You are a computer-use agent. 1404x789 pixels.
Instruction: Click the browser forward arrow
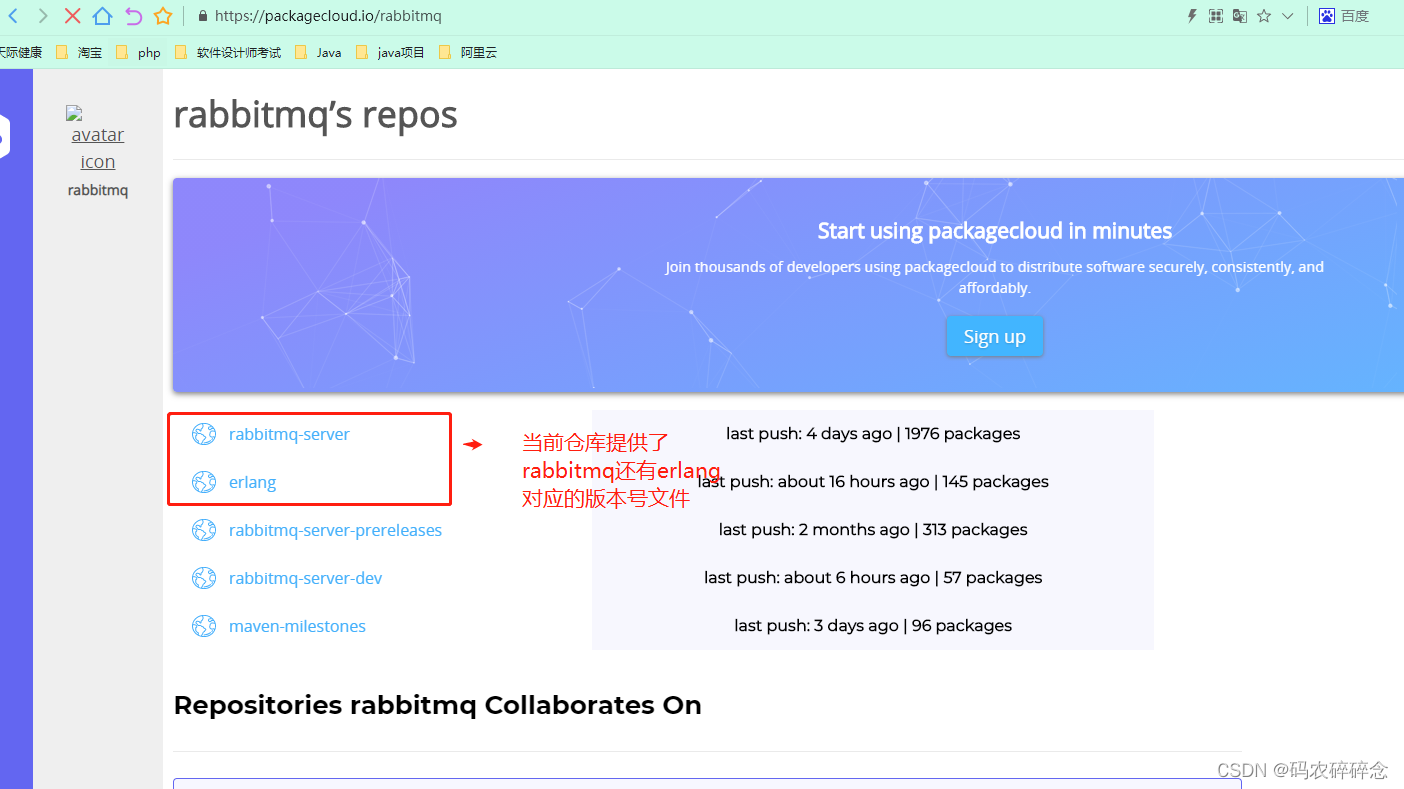click(x=42, y=16)
